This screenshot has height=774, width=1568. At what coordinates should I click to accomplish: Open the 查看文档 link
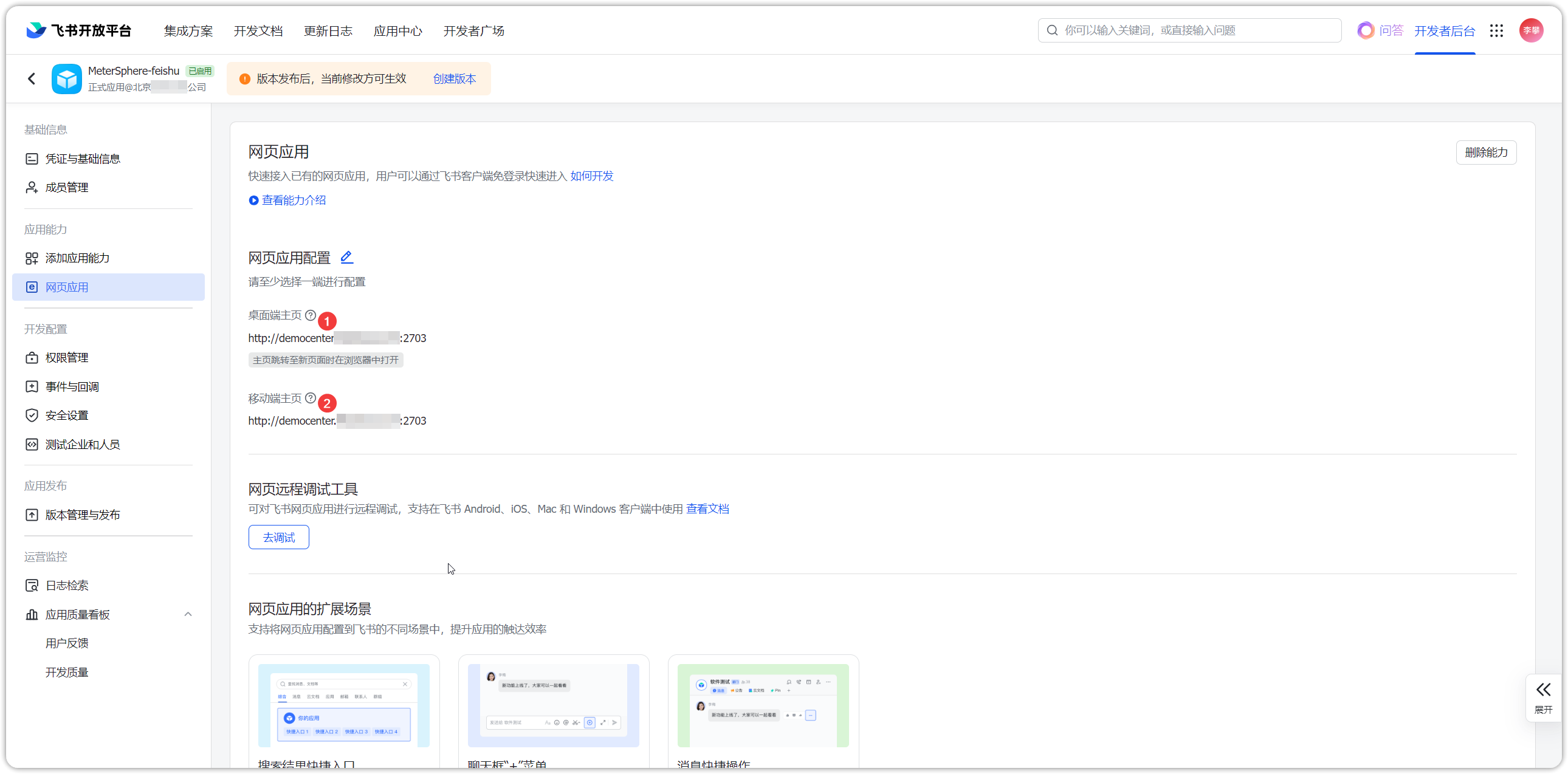coord(707,509)
